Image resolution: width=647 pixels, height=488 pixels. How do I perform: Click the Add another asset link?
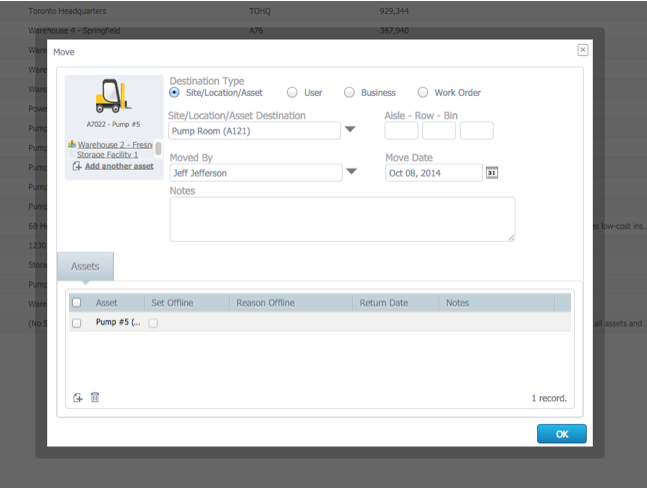(x=119, y=166)
